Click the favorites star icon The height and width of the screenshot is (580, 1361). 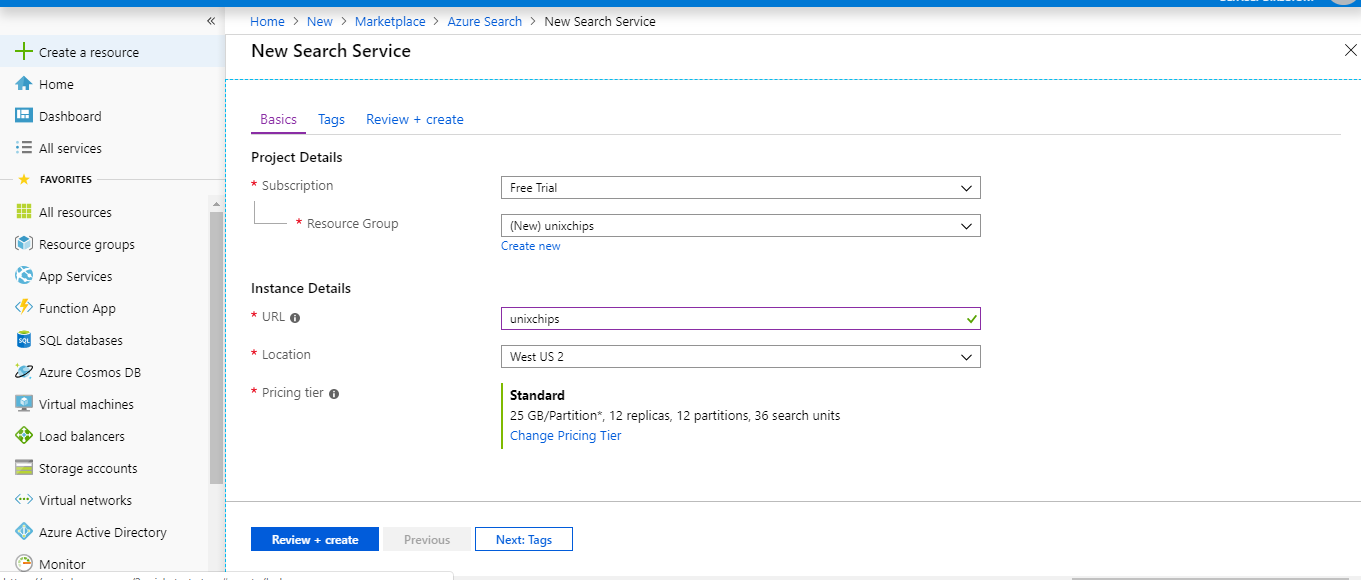(x=24, y=180)
